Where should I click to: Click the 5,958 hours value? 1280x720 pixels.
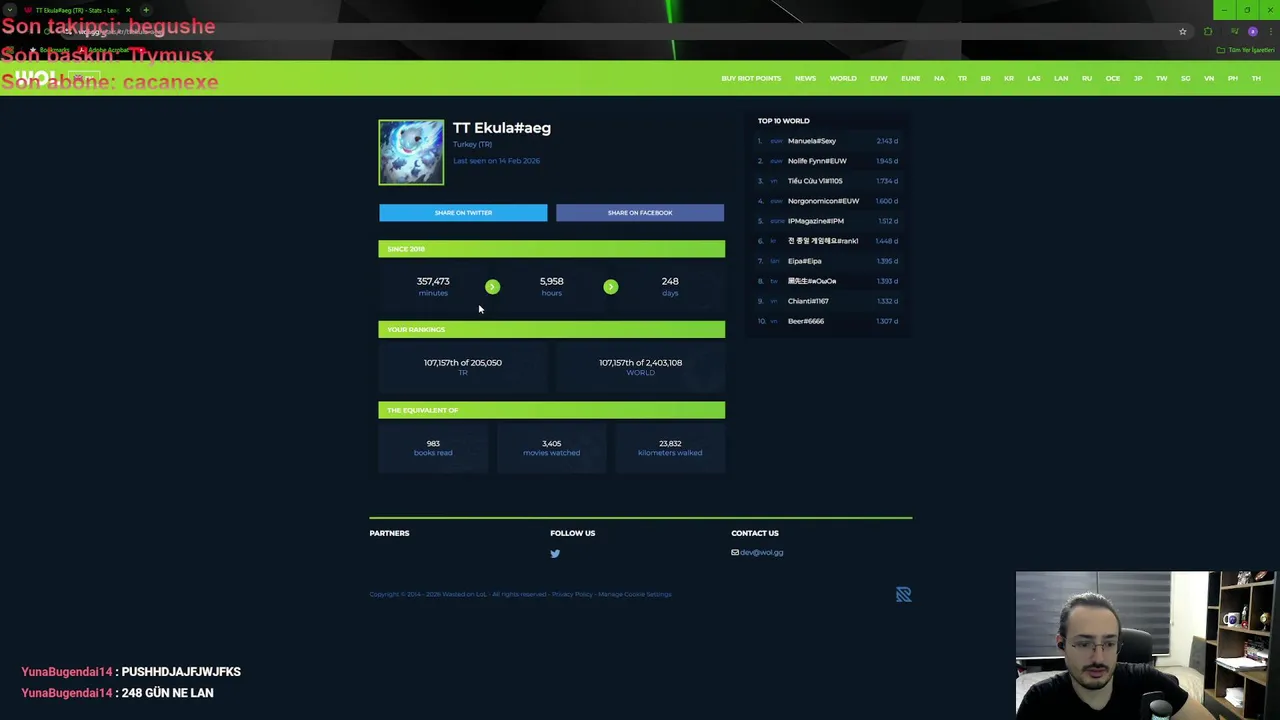tap(551, 282)
